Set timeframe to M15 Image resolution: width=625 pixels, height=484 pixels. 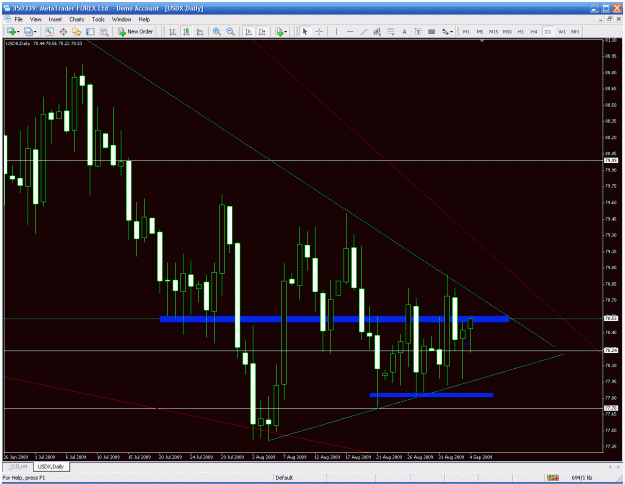[493, 31]
